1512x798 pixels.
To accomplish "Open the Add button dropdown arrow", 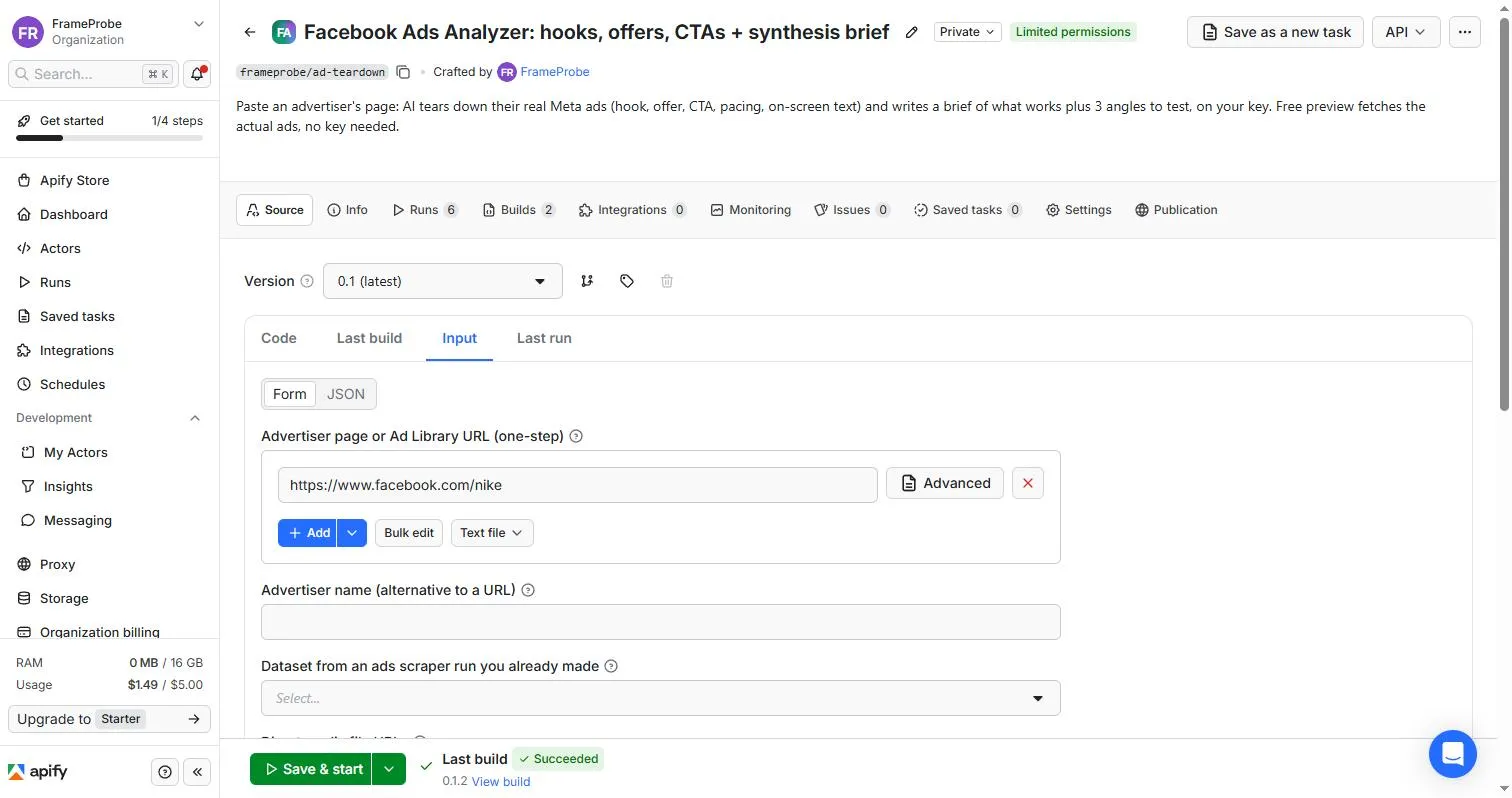I will coord(352,533).
